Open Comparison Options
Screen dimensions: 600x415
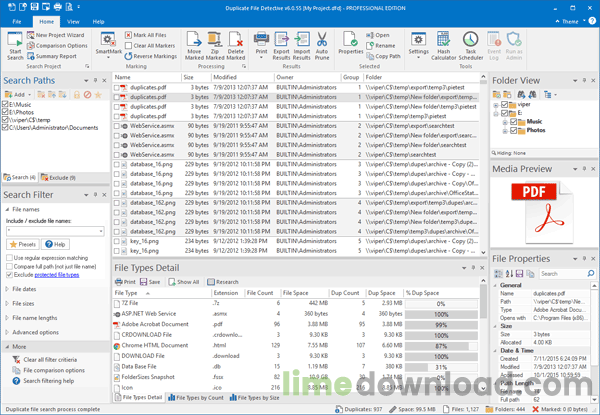[x=57, y=46]
